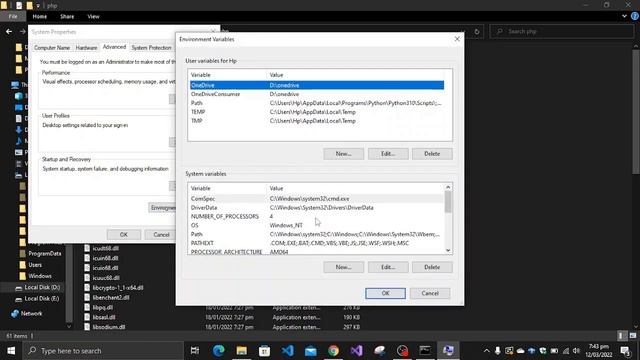640x360 pixels.
Task: Select ProgramData folder in sidebar
Action: point(45,253)
